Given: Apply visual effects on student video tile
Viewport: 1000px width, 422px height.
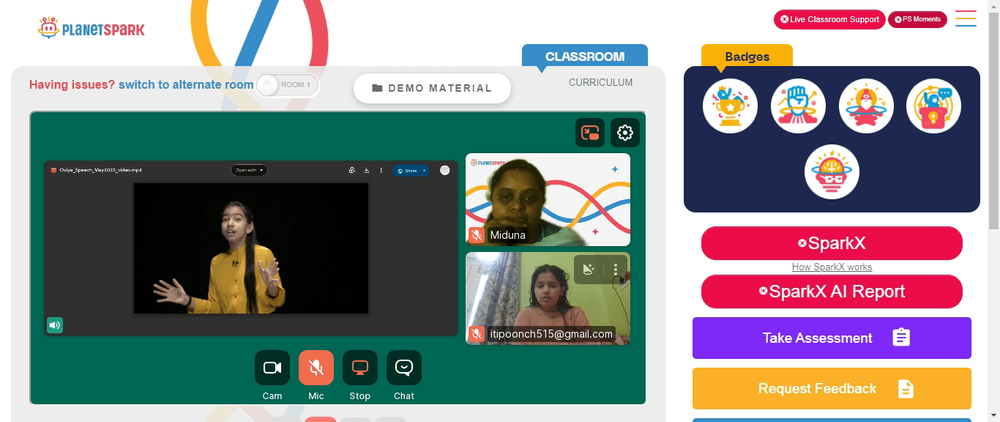Looking at the screenshot, I should [x=589, y=269].
